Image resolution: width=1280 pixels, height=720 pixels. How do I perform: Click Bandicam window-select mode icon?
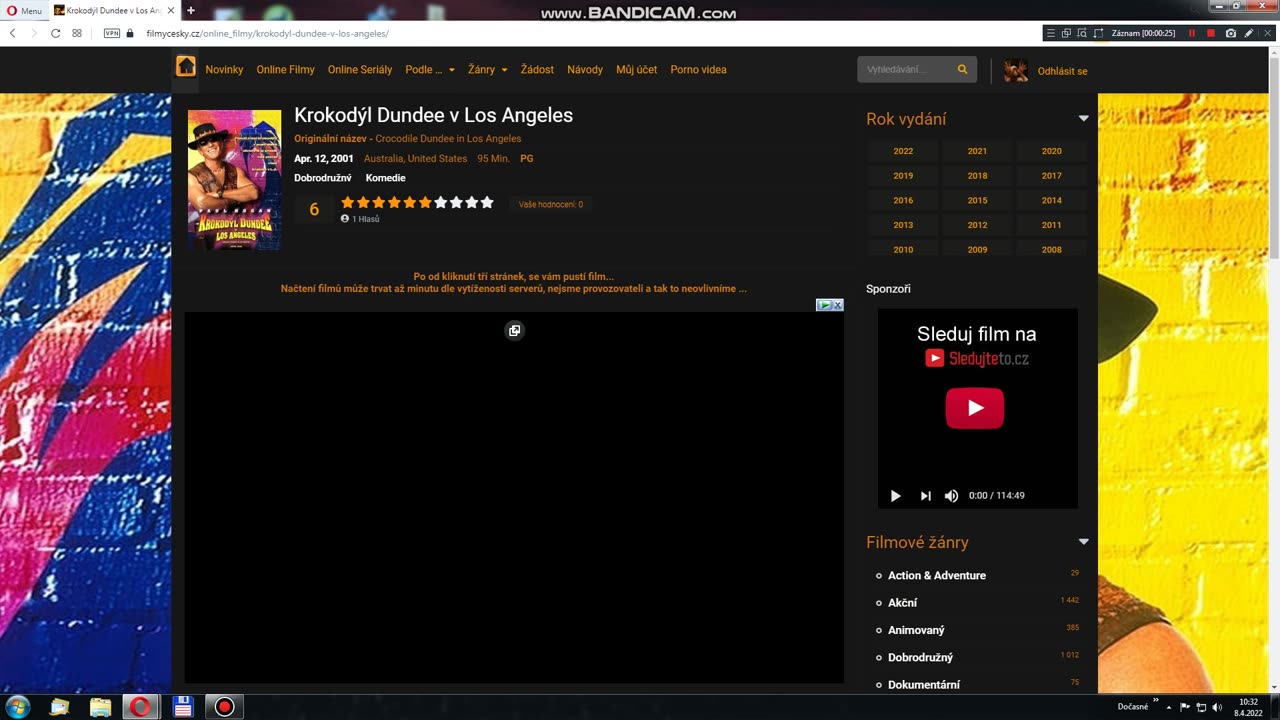1066,33
